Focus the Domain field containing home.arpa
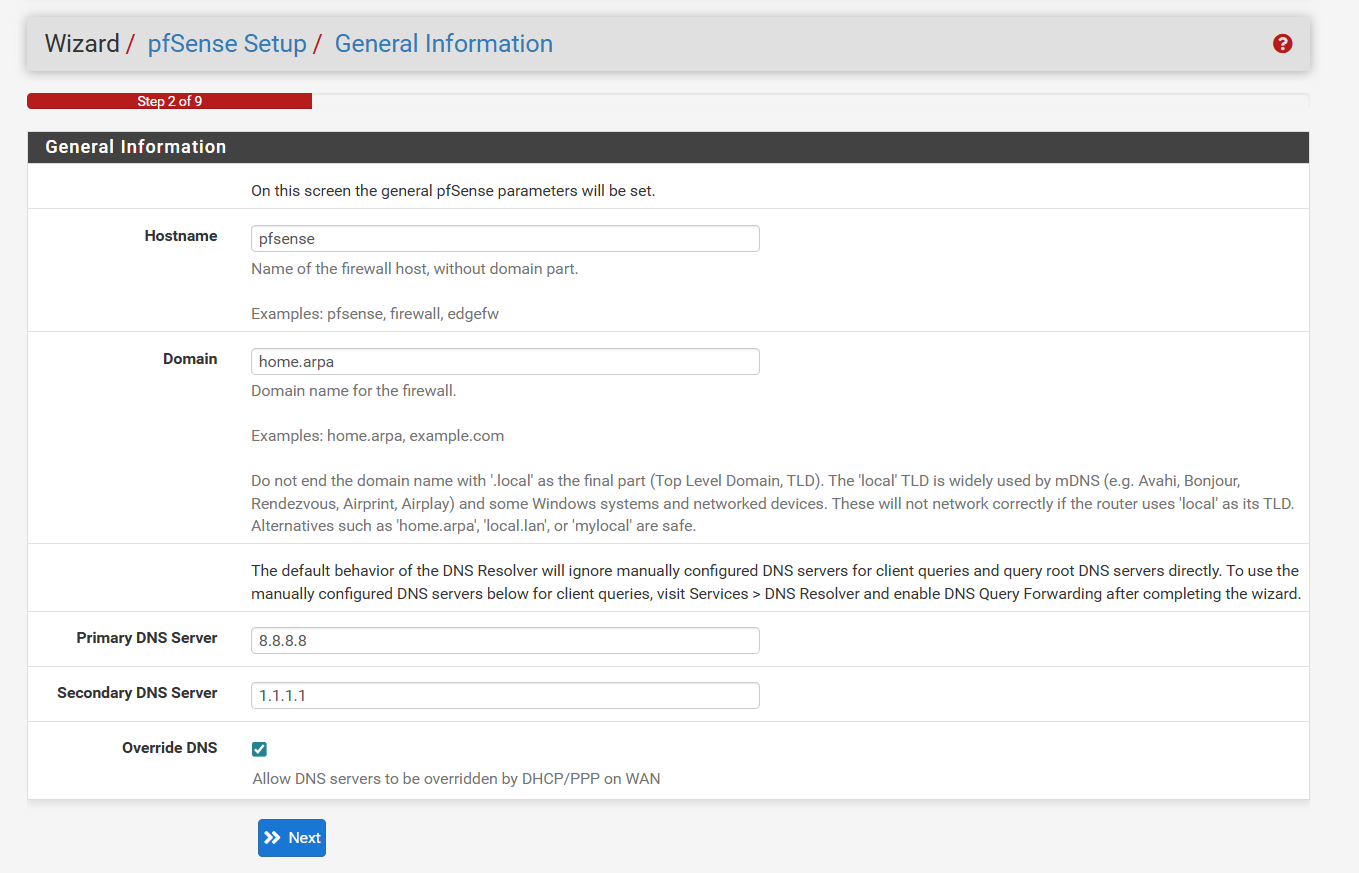This screenshot has height=873, width=1359. coord(505,361)
